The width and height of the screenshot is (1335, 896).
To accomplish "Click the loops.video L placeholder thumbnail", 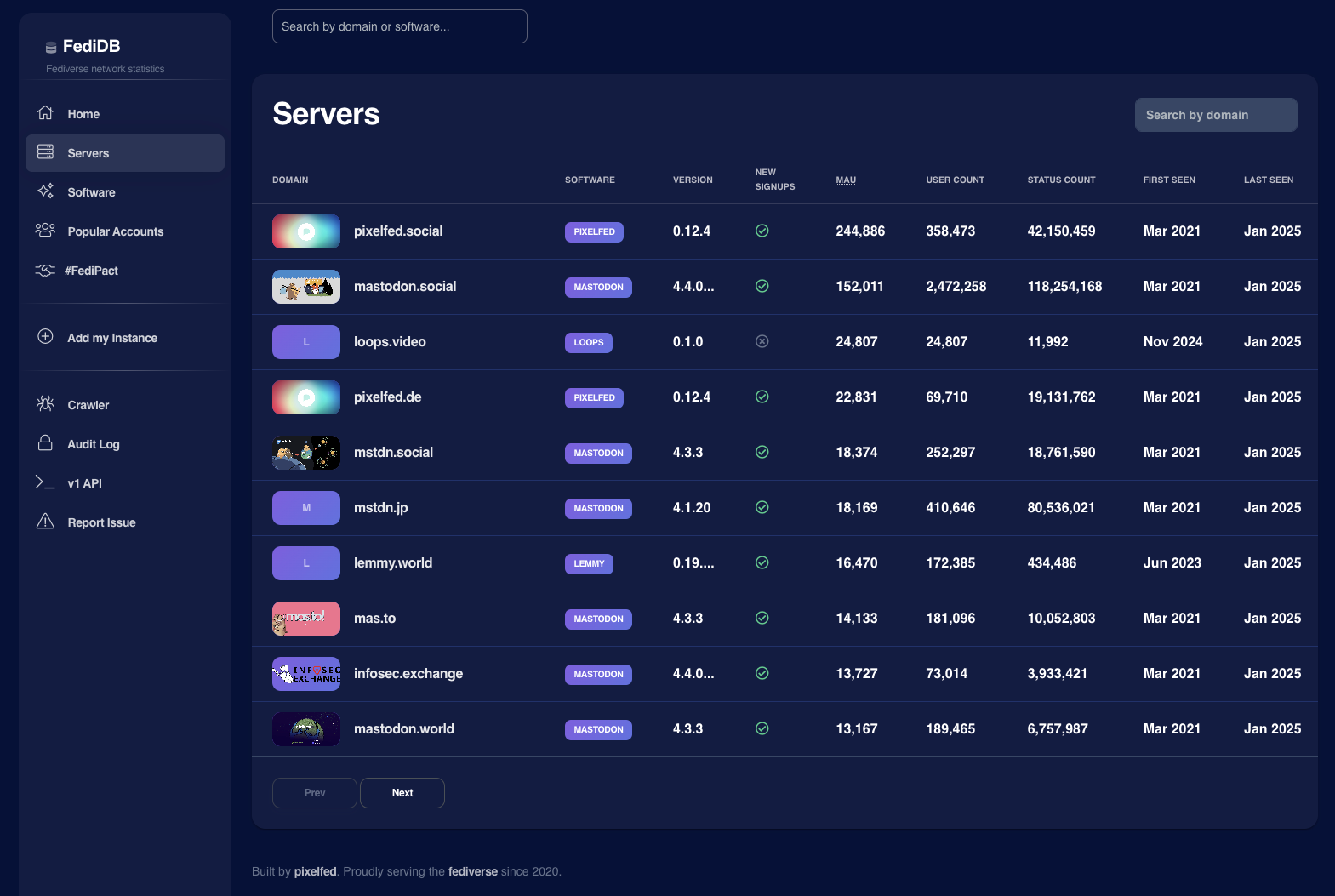I will tap(306, 342).
